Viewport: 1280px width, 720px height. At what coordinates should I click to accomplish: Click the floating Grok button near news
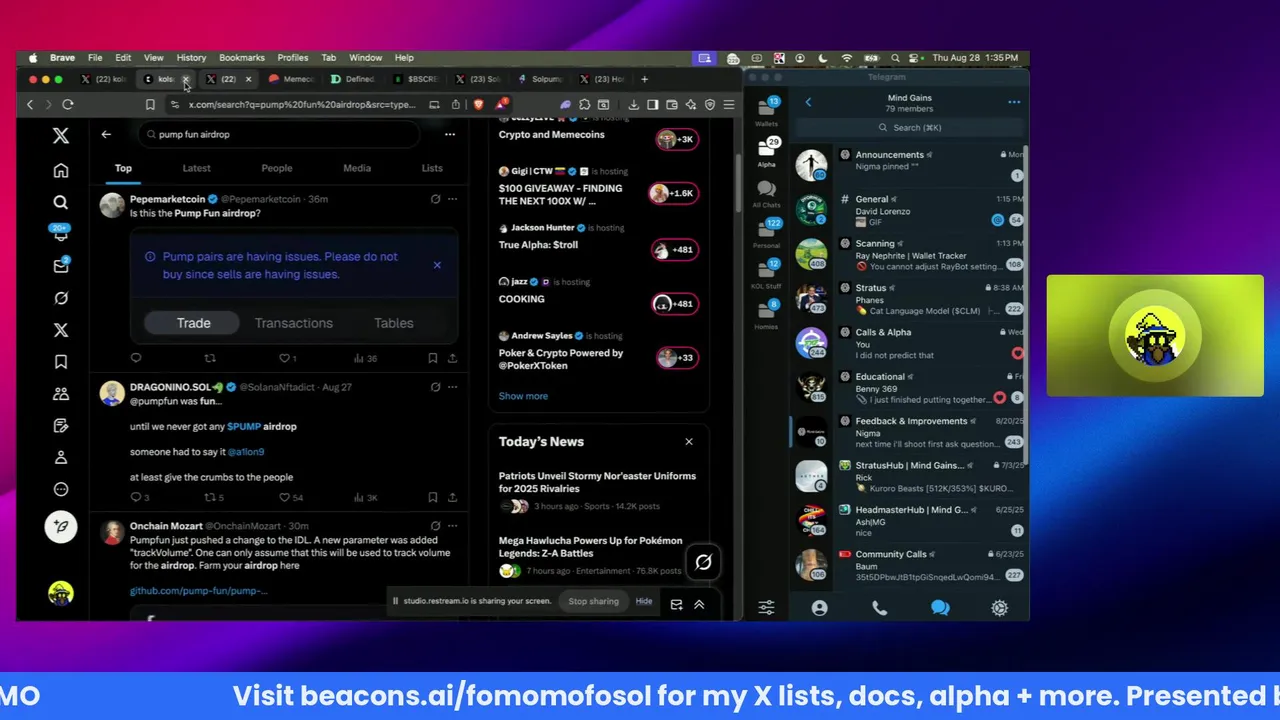coord(703,562)
